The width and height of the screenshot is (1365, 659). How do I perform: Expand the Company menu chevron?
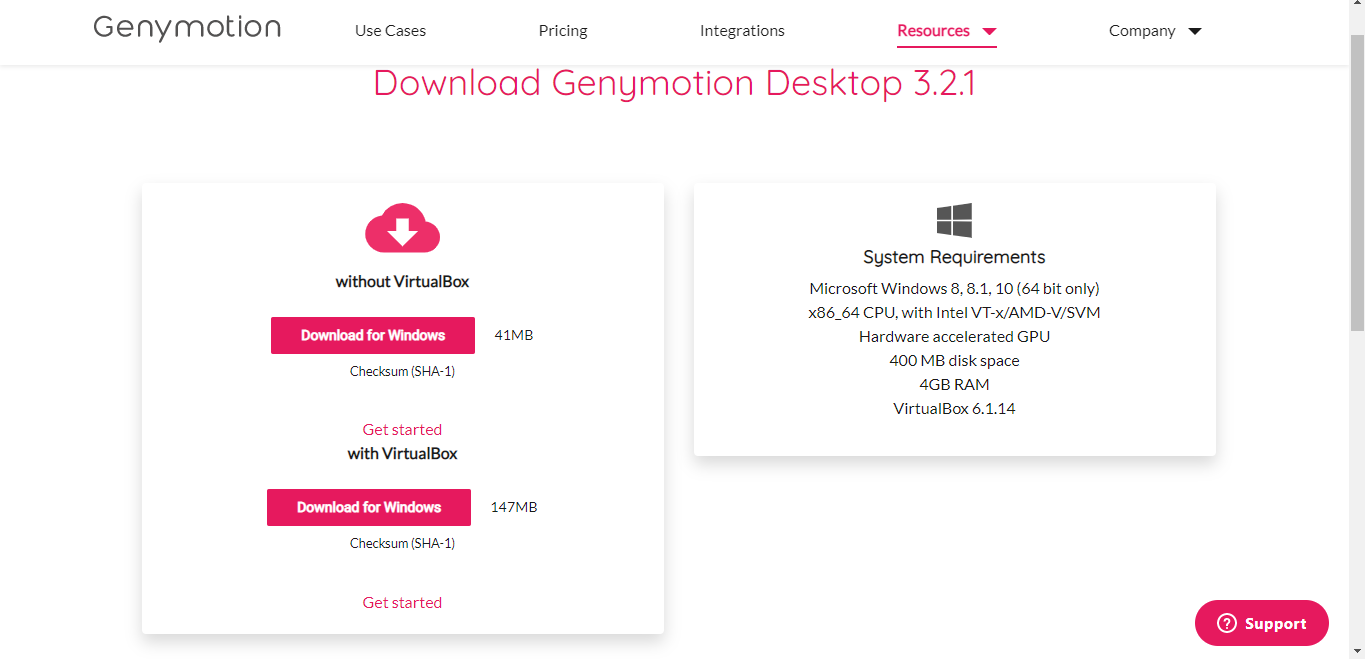tap(1194, 31)
